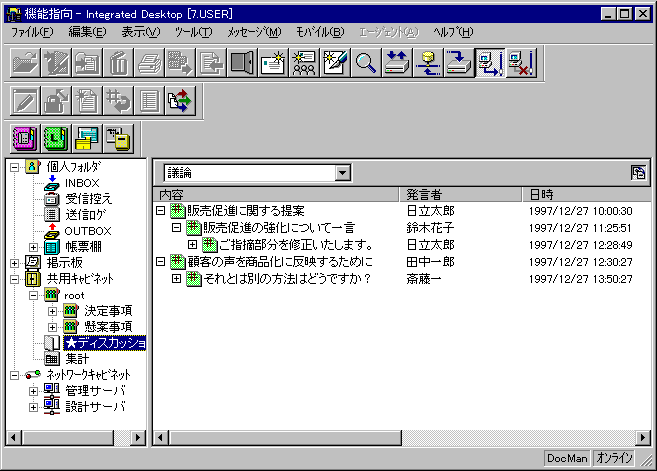Click the disconnect computer icon with red X
This screenshot has height=471, width=657.
pyautogui.click(x=521, y=63)
